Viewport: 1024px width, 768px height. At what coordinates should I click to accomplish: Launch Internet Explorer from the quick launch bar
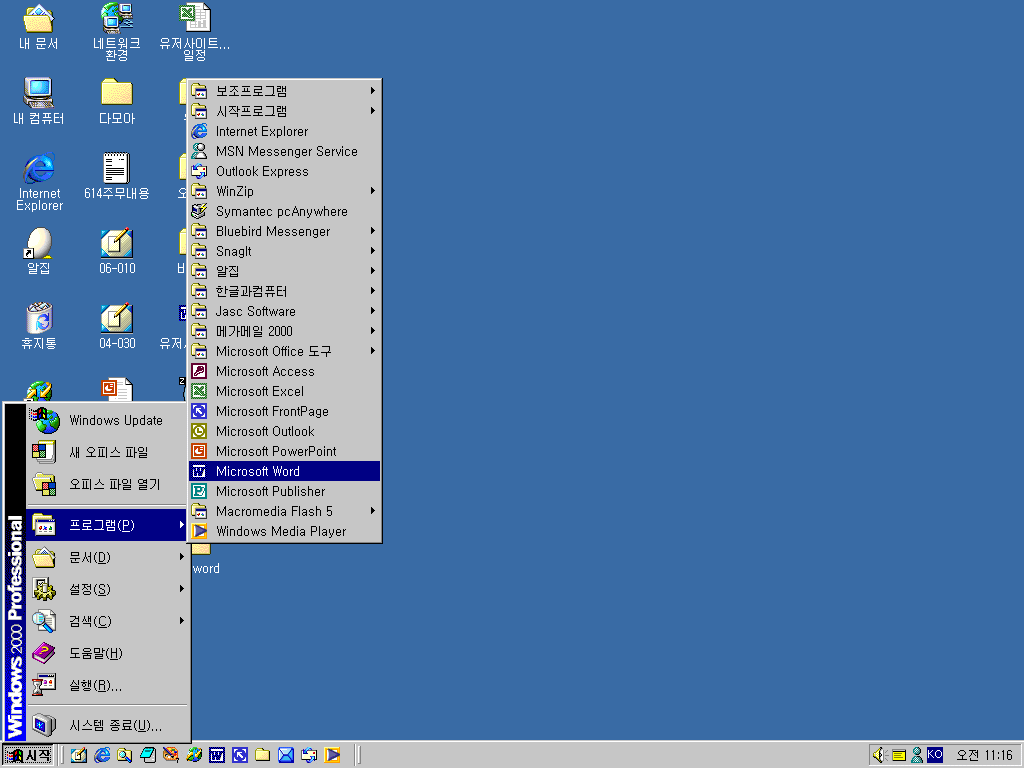click(102, 755)
